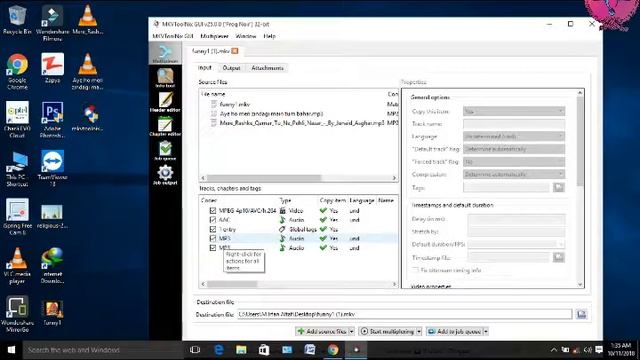Open Wondershare Filmora desktop shortcut
This screenshot has width=640, height=360.
[52, 22]
